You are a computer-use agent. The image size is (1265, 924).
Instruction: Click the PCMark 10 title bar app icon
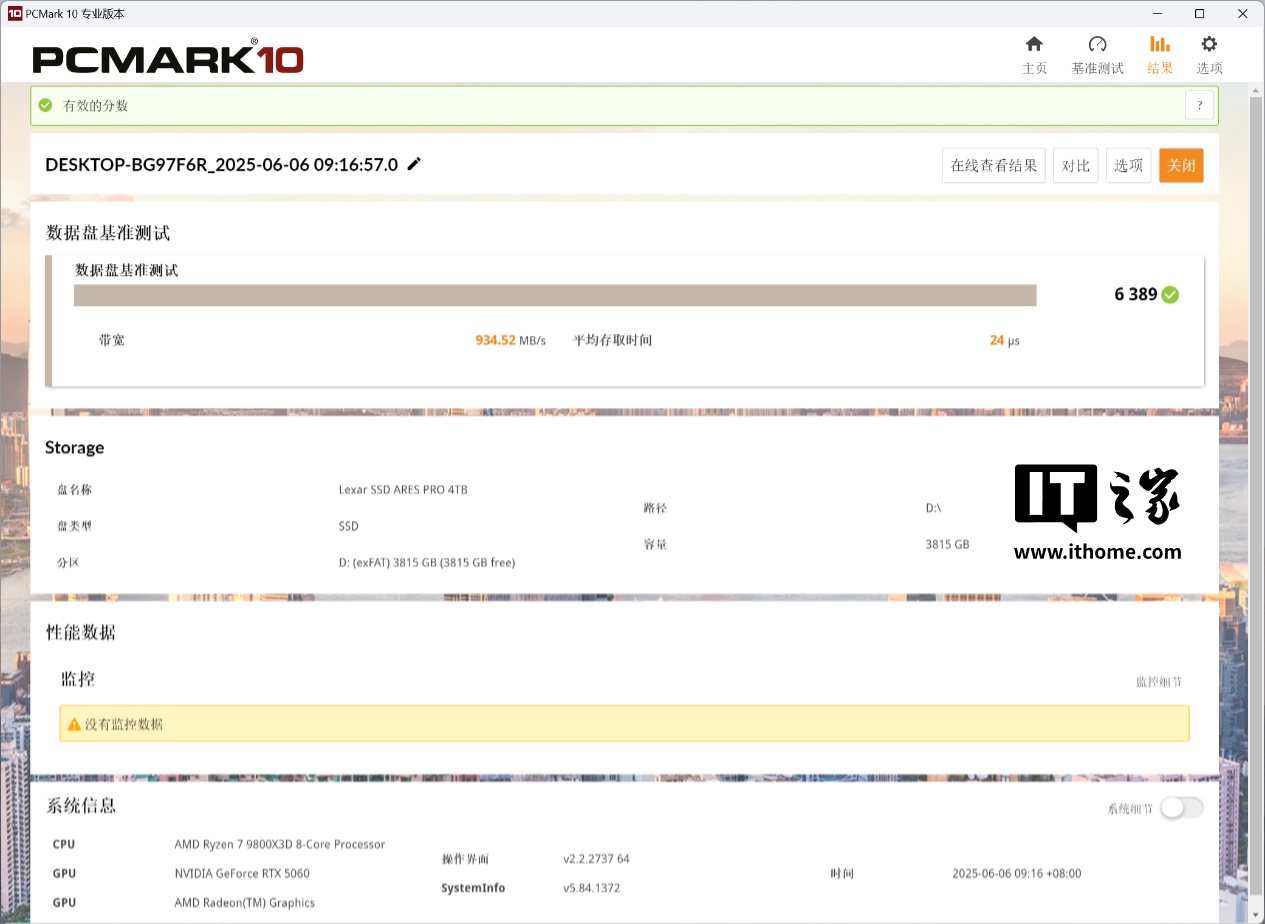pyautogui.click(x=14, y=14)
